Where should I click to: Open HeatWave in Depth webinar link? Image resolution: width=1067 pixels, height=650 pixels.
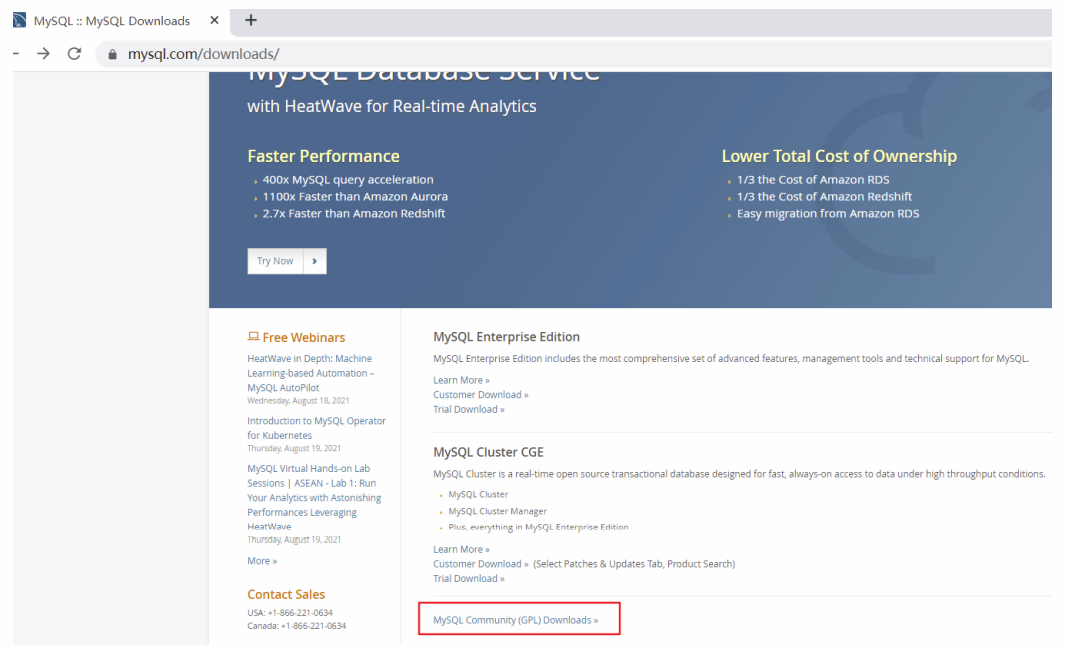pos(311,373)
